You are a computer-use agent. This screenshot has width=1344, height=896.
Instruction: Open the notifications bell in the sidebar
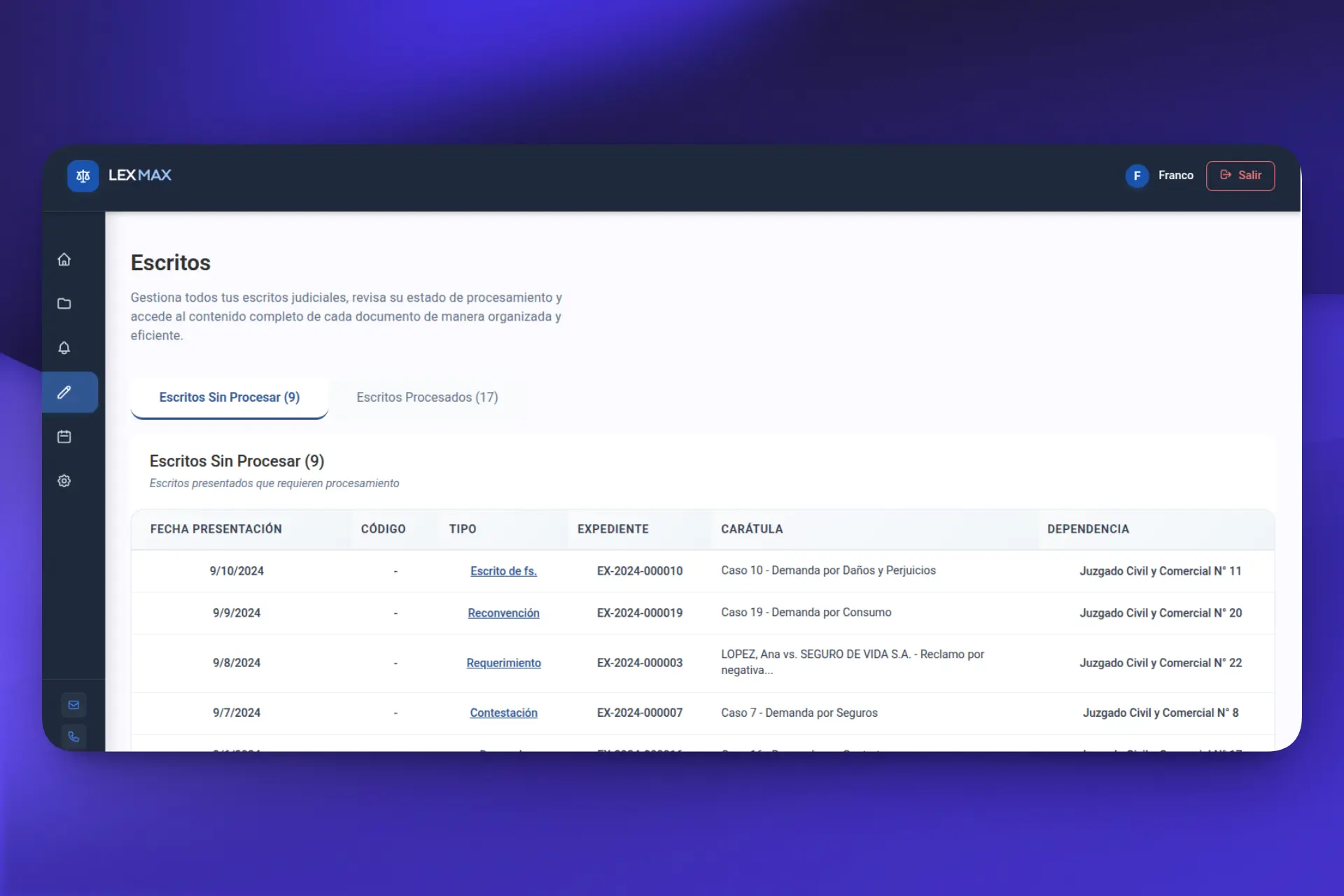pyautogui.click(x=64, y=348)
